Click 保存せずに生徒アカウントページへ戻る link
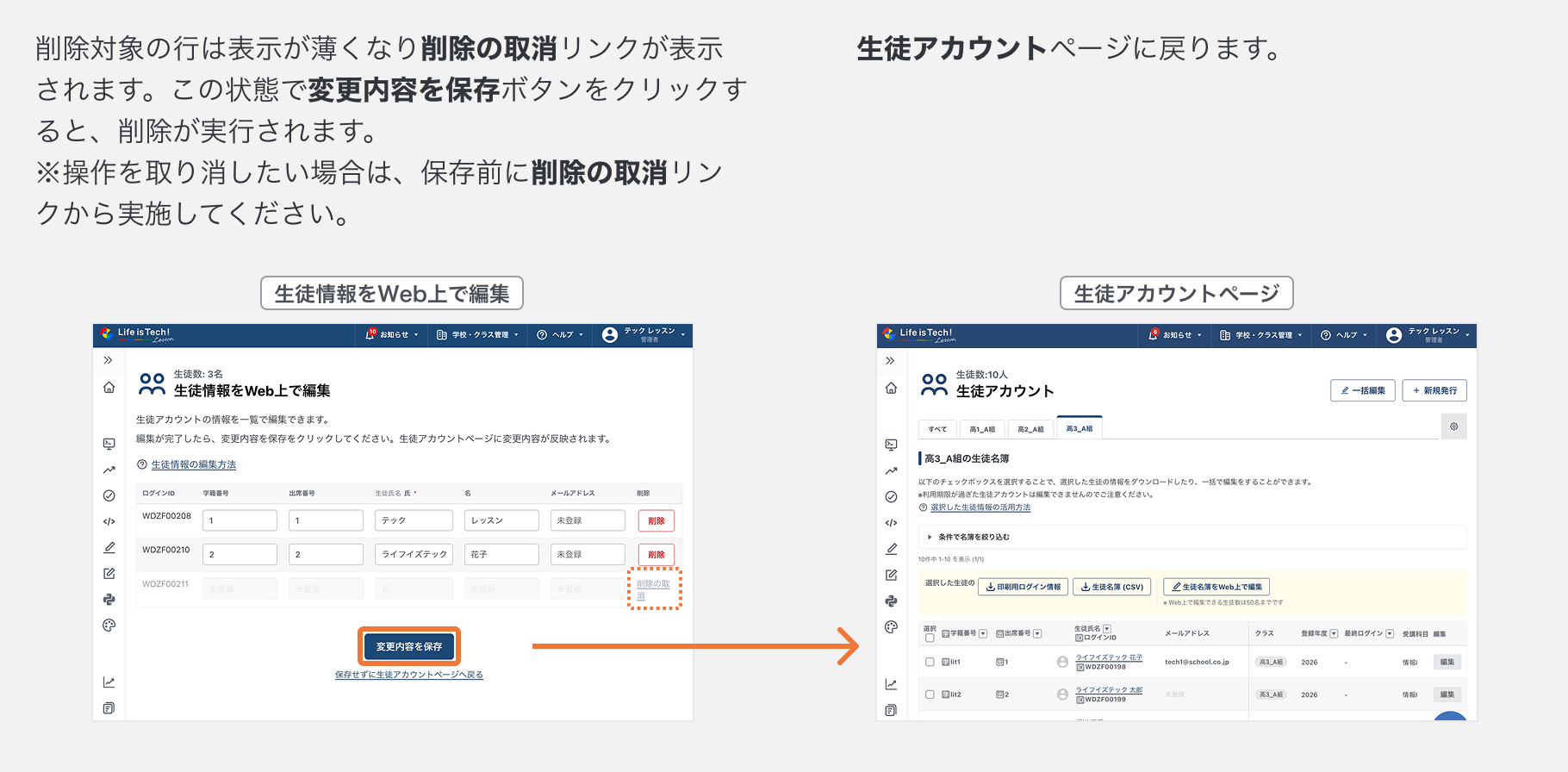 coord(409,675)
